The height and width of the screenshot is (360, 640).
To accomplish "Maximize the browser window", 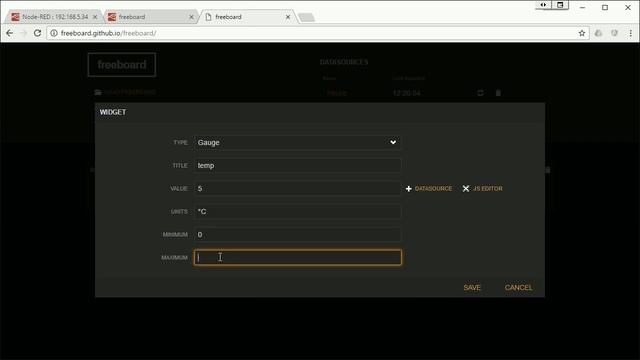I will 605,7.
